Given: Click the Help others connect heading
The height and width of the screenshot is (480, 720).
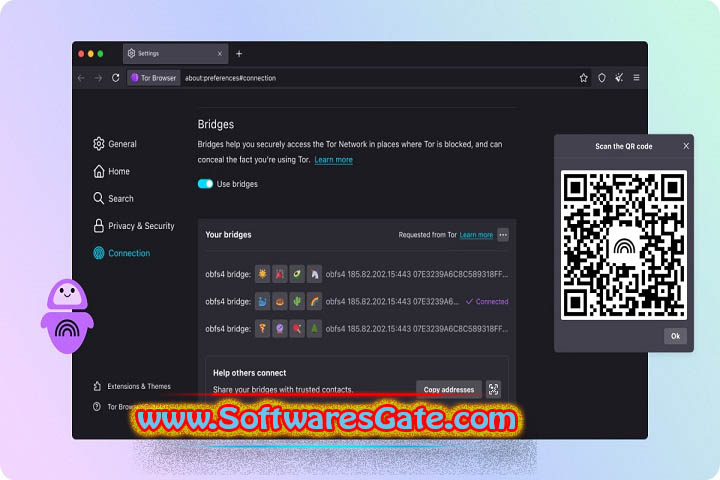Looking at the screenshot, I should pos(249,373).
